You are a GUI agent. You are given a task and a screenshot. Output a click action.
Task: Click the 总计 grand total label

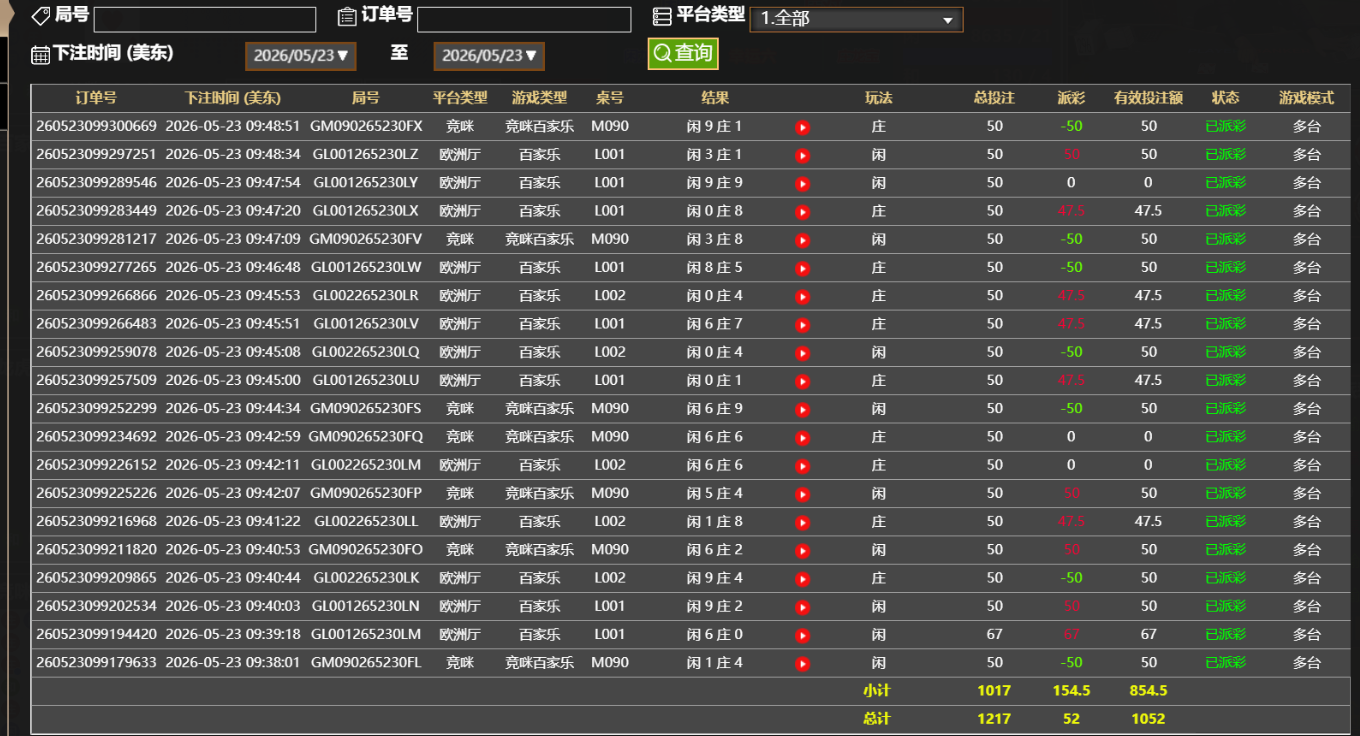point(877,719)
